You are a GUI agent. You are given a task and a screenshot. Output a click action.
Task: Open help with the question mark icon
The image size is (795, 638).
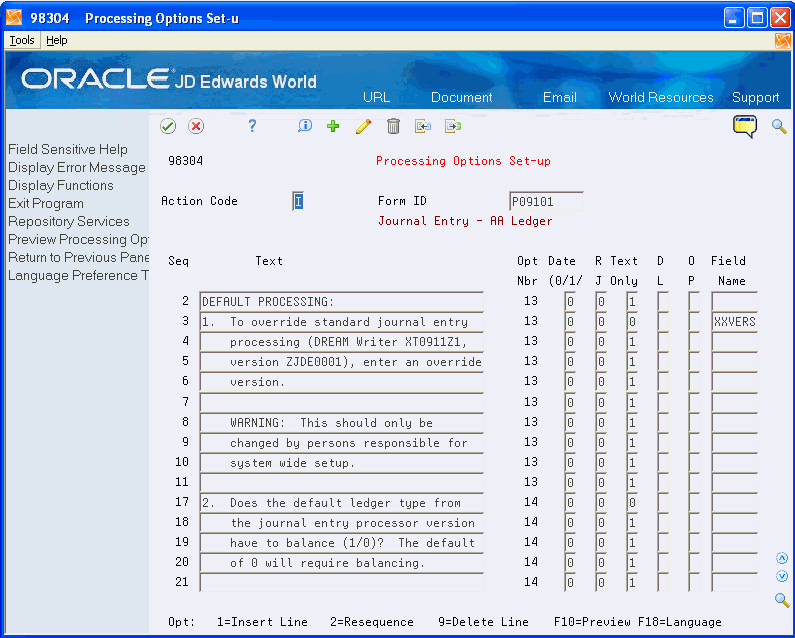point(252,126)
